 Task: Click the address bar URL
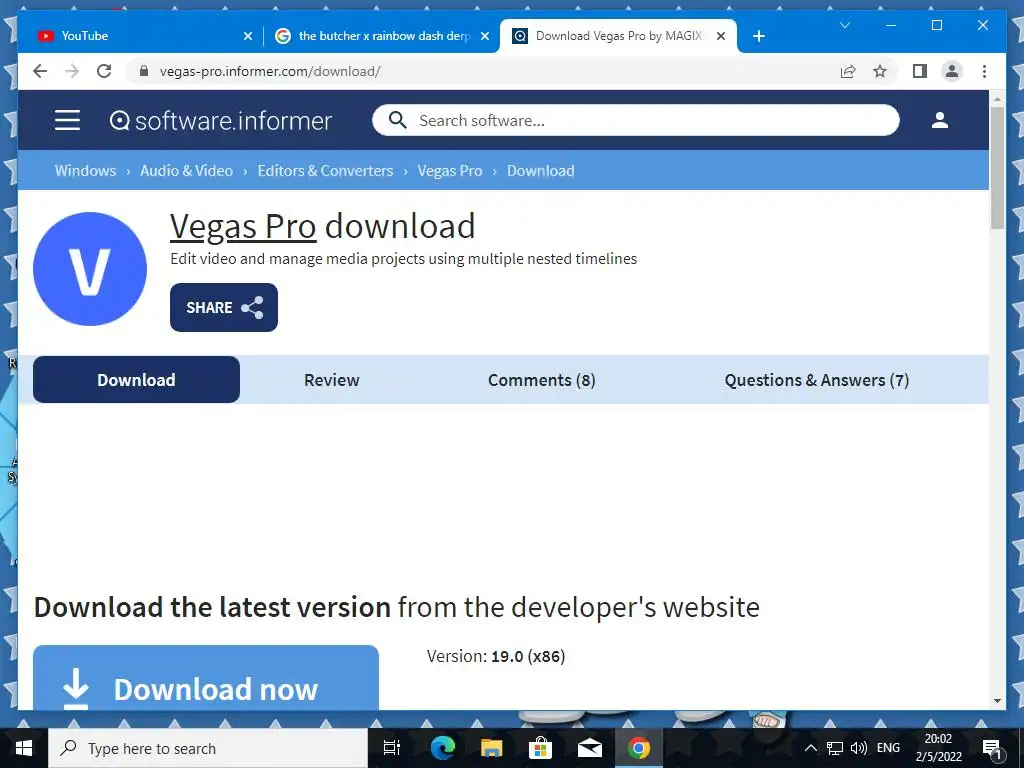pos(270,71)
